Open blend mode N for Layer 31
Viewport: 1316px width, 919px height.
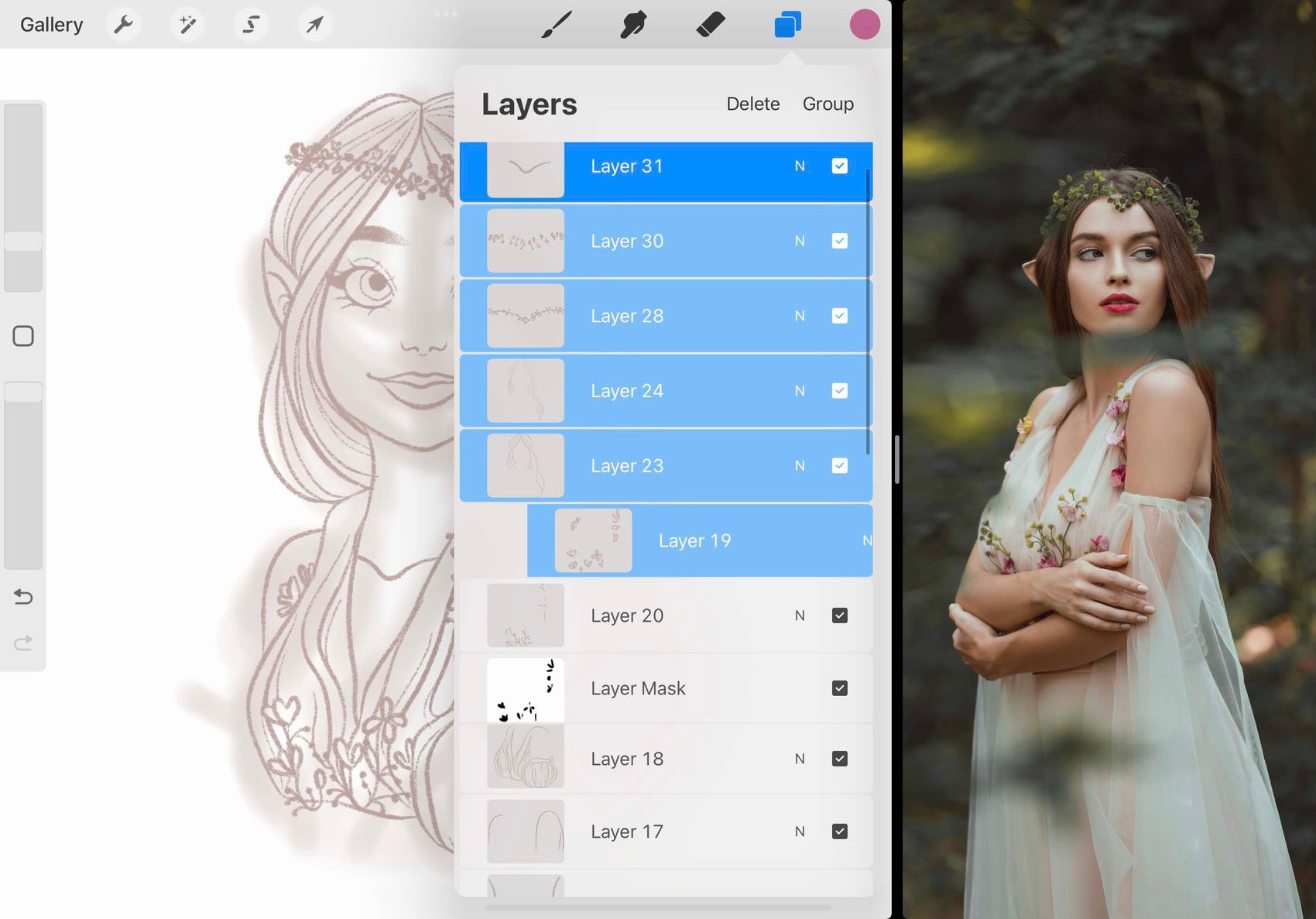click(800, 166)
